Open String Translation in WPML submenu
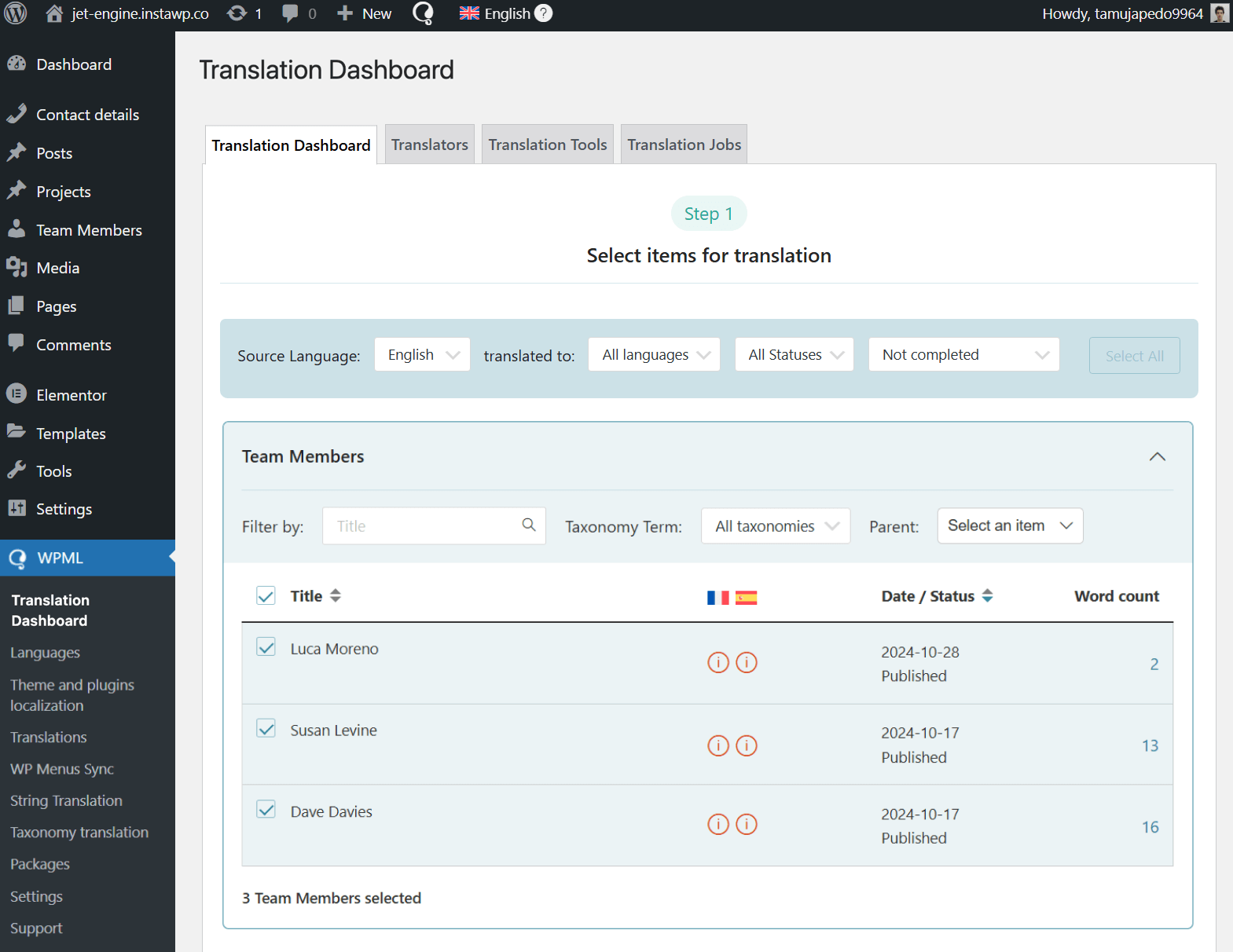This screenshot has height=952, width=1233. [66, 800]
